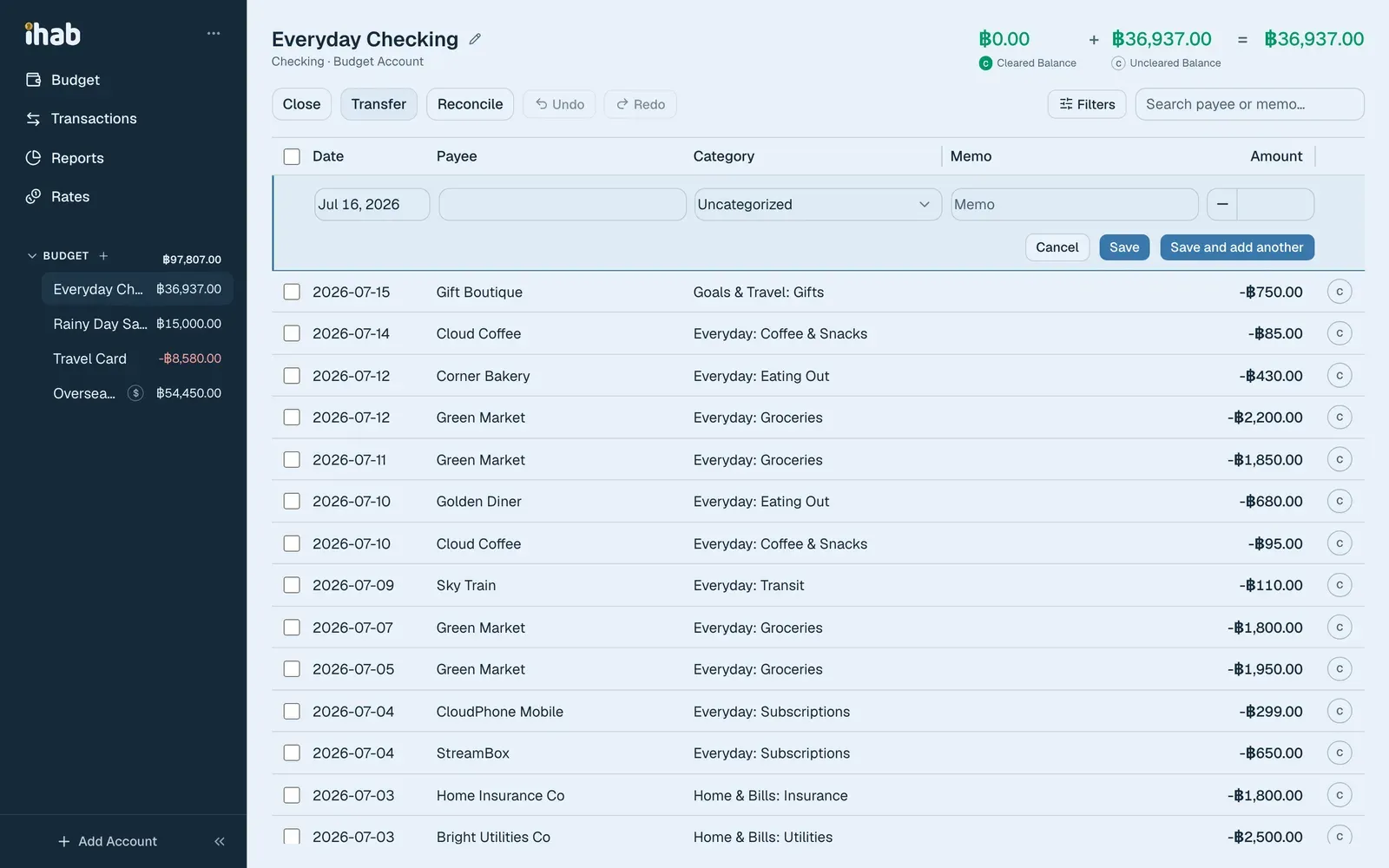Check the Corner Bakery row checkbox

pyautogui.click(x=292, y=376)
